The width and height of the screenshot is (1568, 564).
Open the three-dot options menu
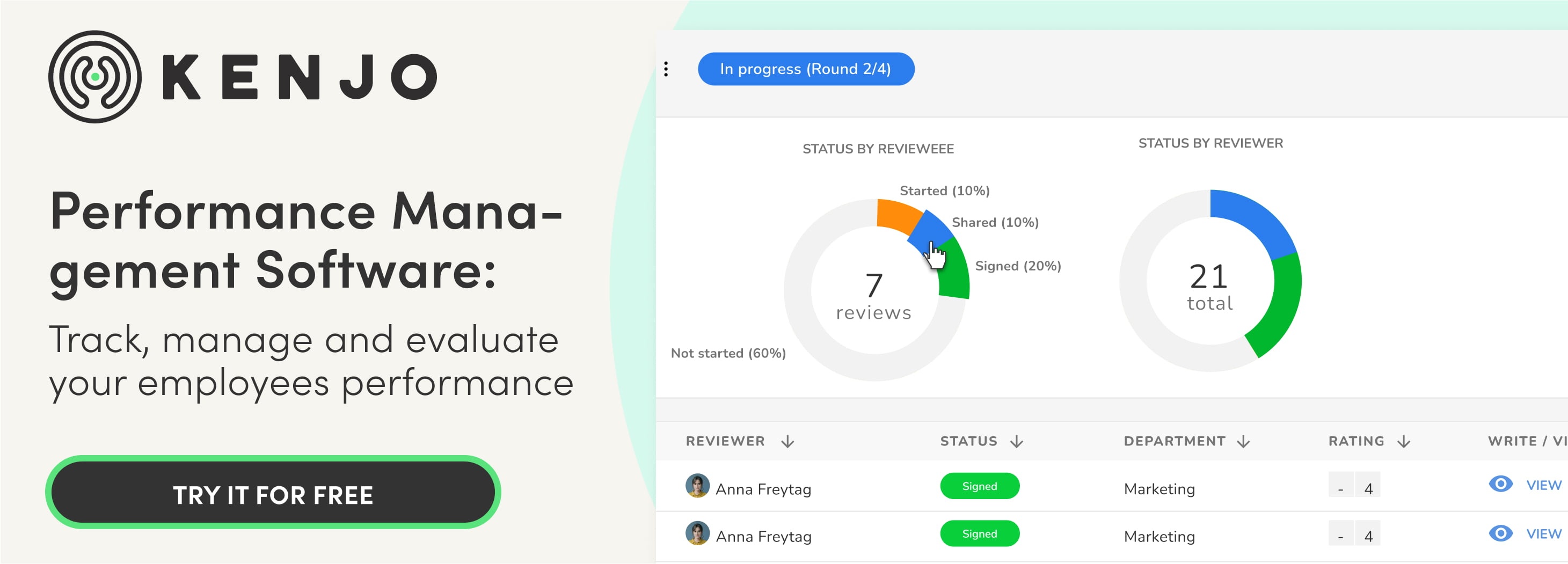click(x=666, y=69)
